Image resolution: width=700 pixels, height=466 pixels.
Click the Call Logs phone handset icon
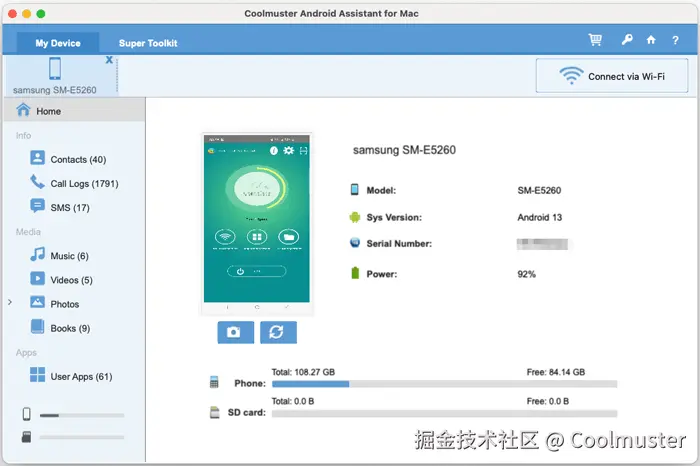[x=38, y=182]
